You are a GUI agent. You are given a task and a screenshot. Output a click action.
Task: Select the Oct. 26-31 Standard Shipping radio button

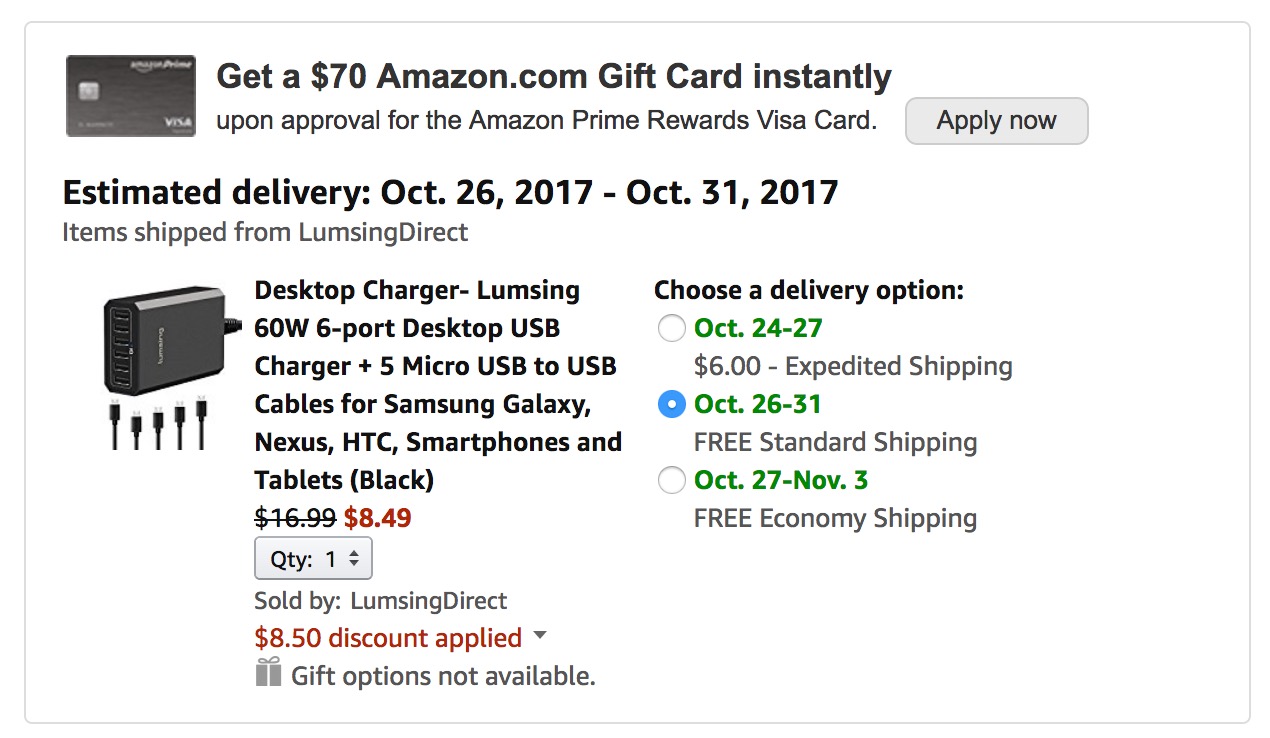coord(672,404)
